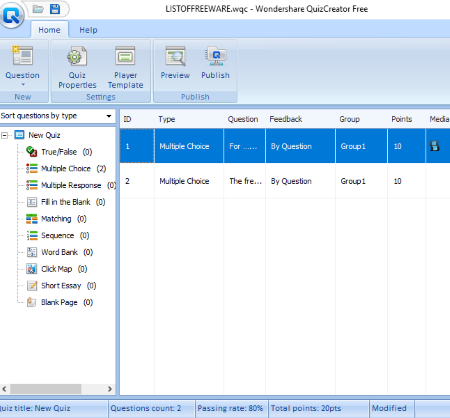Click the tree panel right scroll arrow
Screen dimensions: 450x418
(x=110, y=389)
